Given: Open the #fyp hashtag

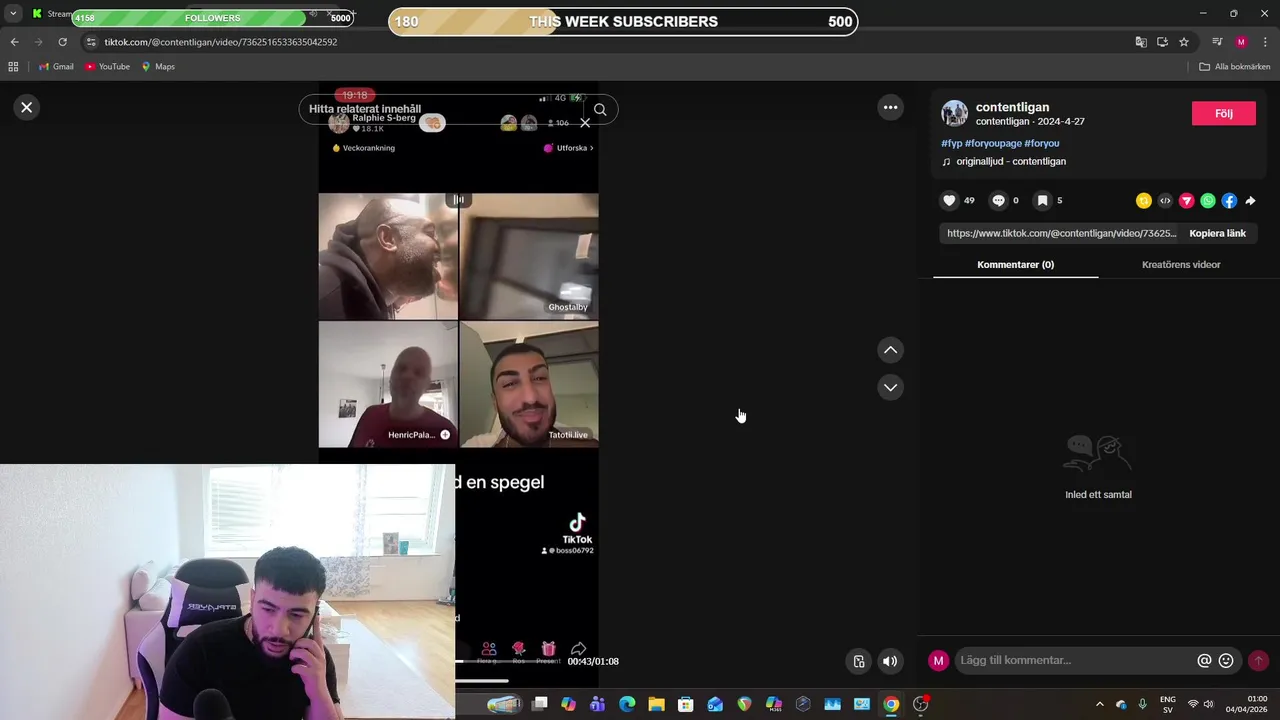Looking at the screenshot, I should tap(951, 143).
